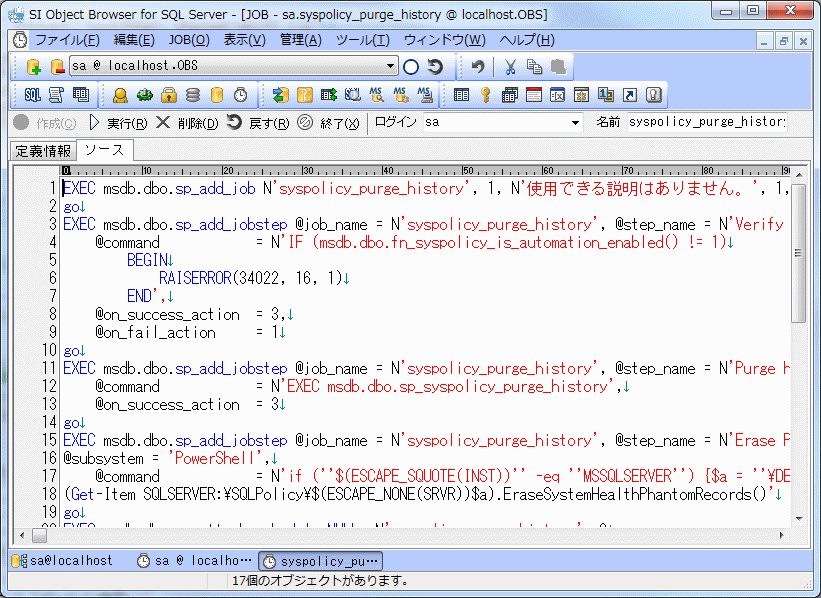Expand the ログイン login dropdown
This screenshot has height=598, width=821.
[575, 123]
